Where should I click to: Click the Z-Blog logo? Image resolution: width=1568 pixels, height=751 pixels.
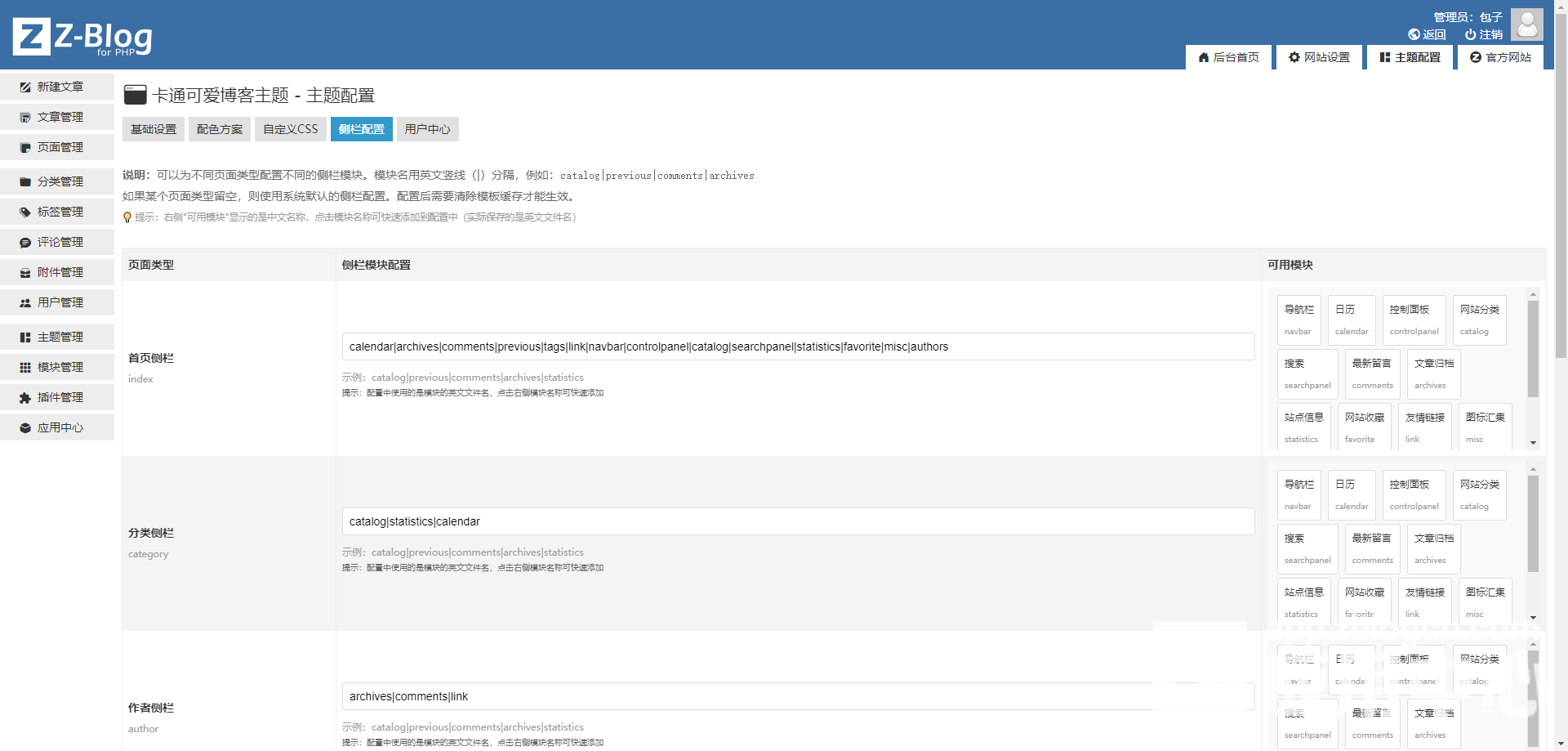tap(82, 37)
